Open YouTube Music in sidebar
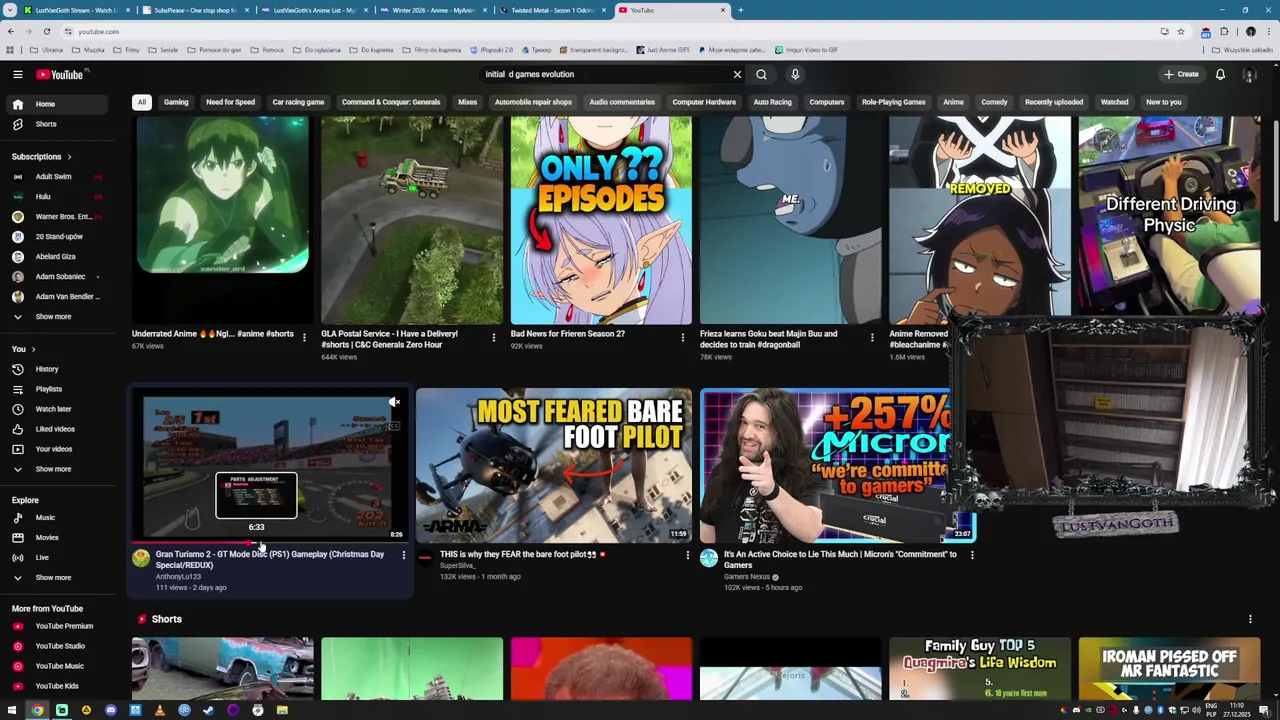The image size is (1280, 720). (x=56, y=666)
